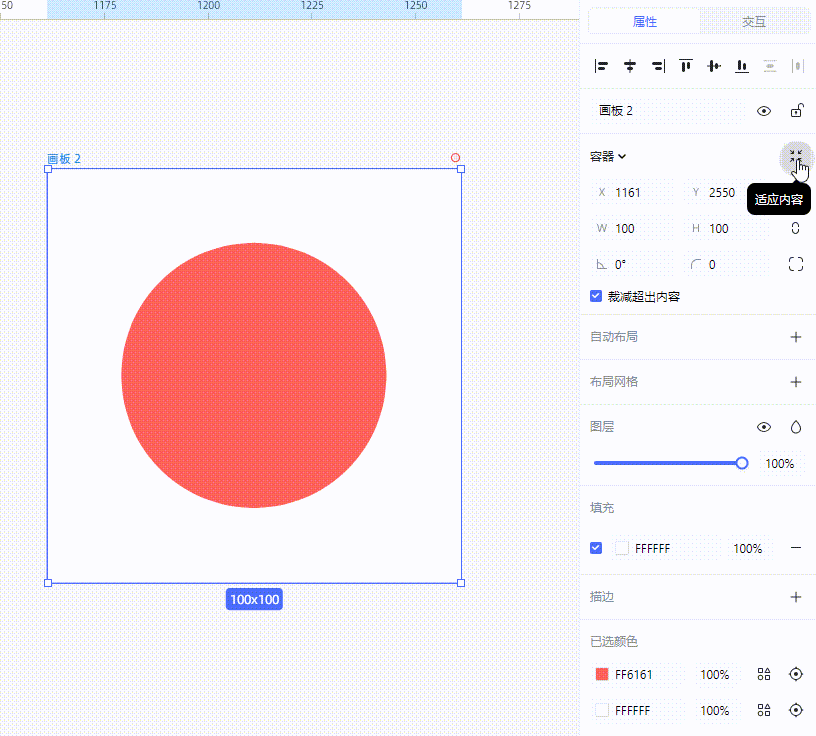Toggle visibility eye next to 画板 2 name

[x=764, y=111]
